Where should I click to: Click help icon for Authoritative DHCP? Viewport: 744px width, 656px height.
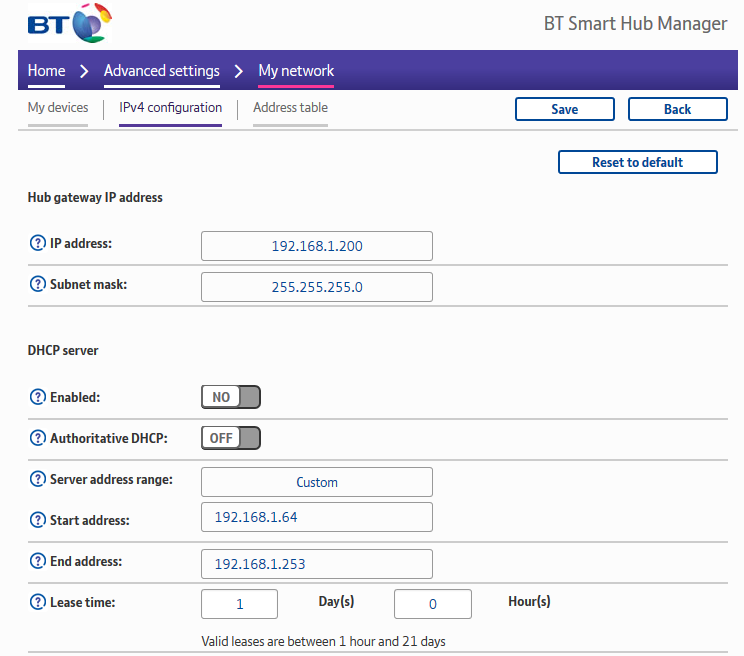point(38,438)
